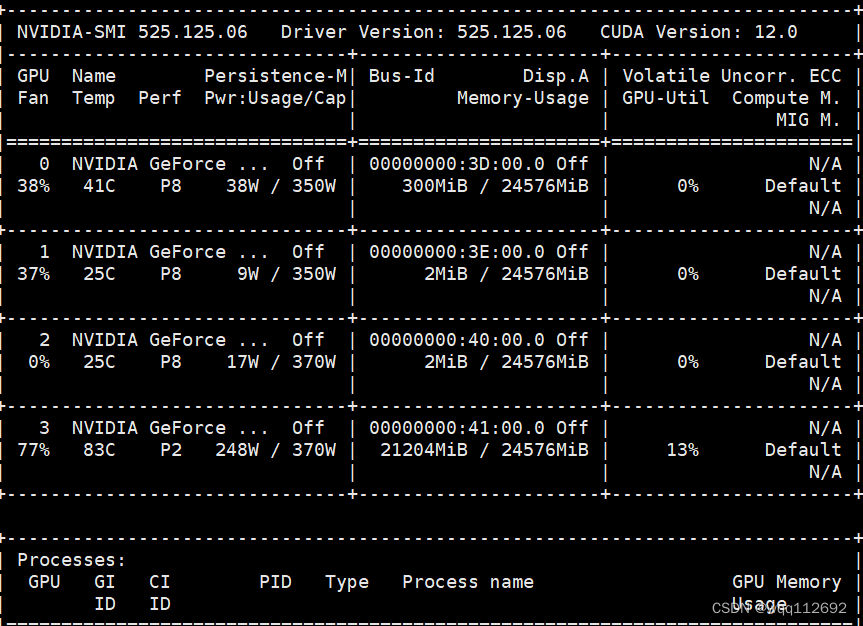
Task: Click the 21204MiB / 24576MiB memory value
Action: point(484,450)
